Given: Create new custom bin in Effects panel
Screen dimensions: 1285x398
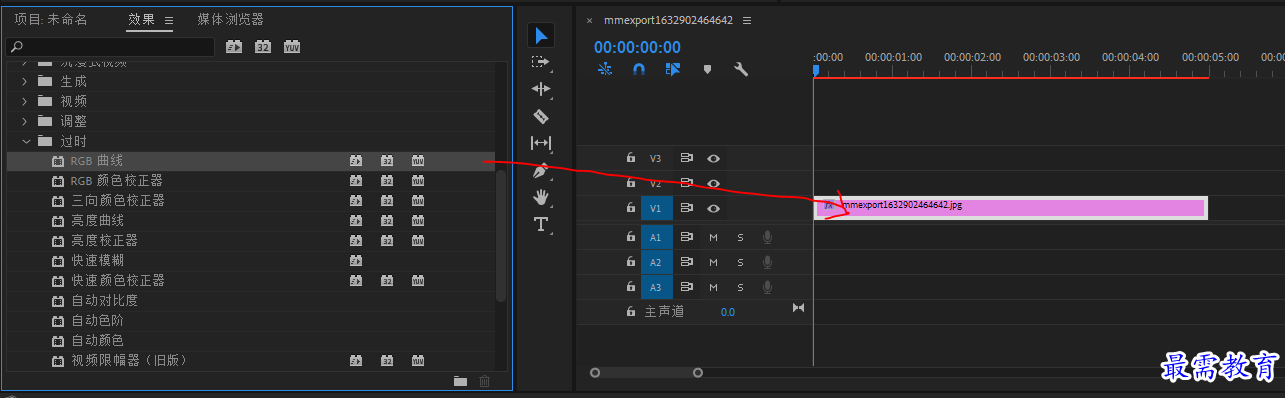Looking at the screenshot, I should (x=460, y=381).
